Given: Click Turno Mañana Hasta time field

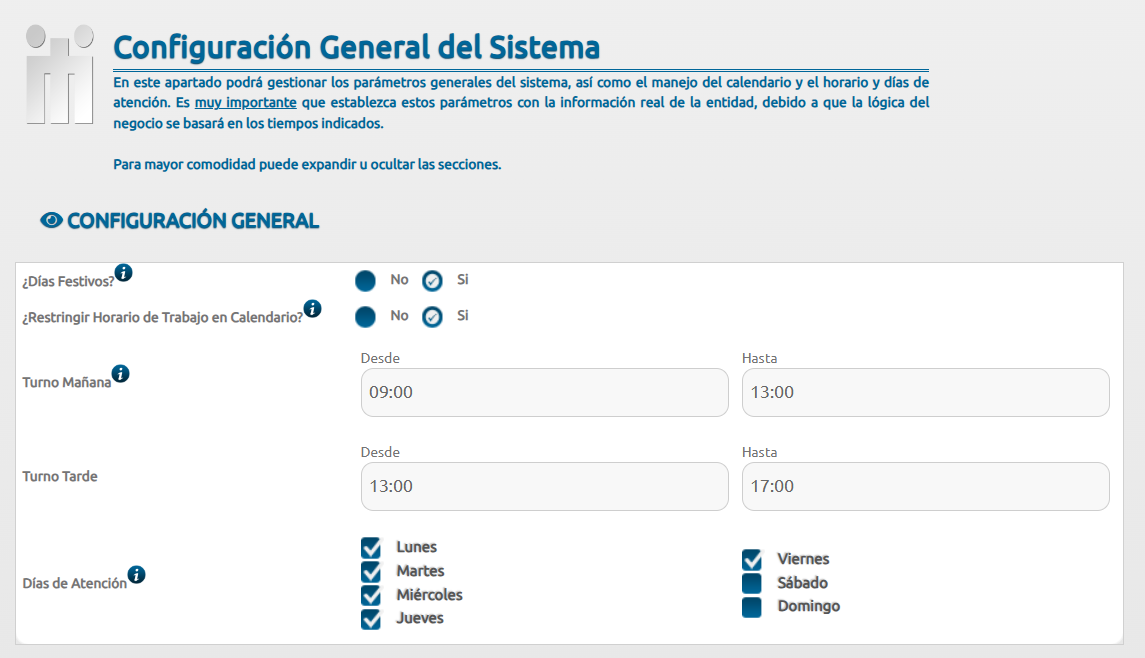Looking at the screenshot, I should coord(925,392).
